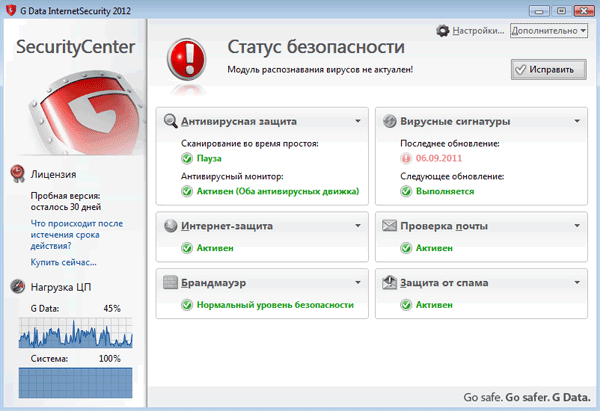Screen dimensions: 600x411
Task: Click the title bar G Data shield icon
Action: [11, 10]
